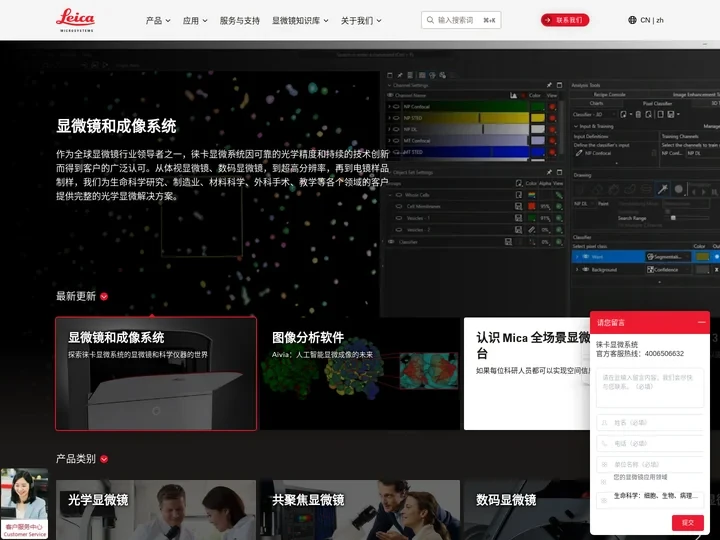The image size is (720, 540).
Task: Submit the message with 提交
Action: (x=687, y=523)
